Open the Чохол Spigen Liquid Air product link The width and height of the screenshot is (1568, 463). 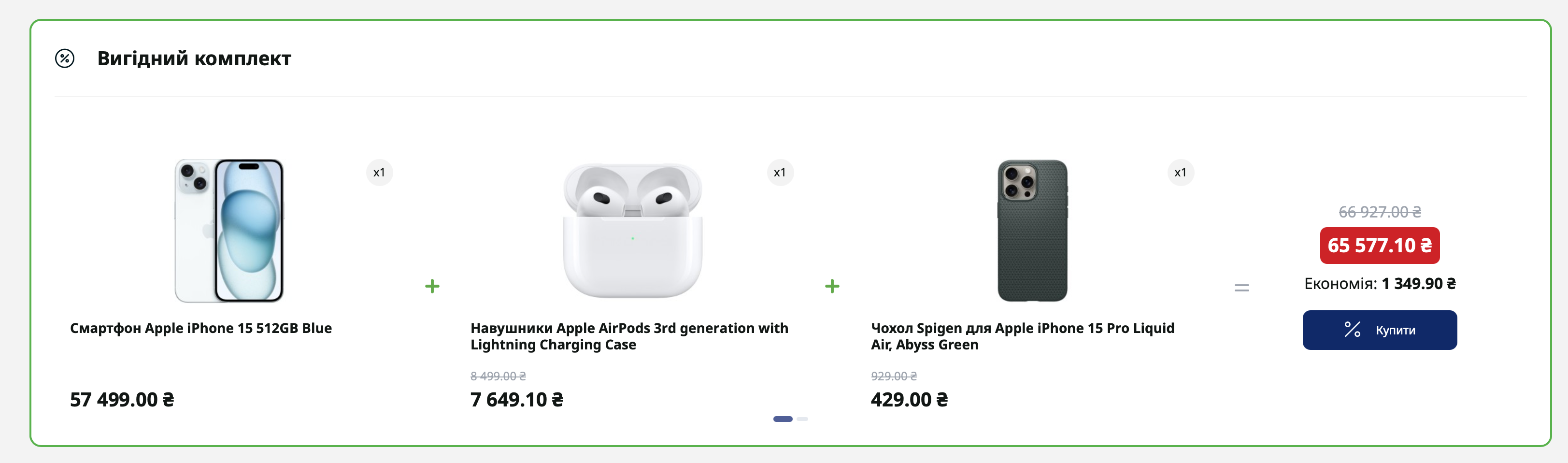[1022, 336]
